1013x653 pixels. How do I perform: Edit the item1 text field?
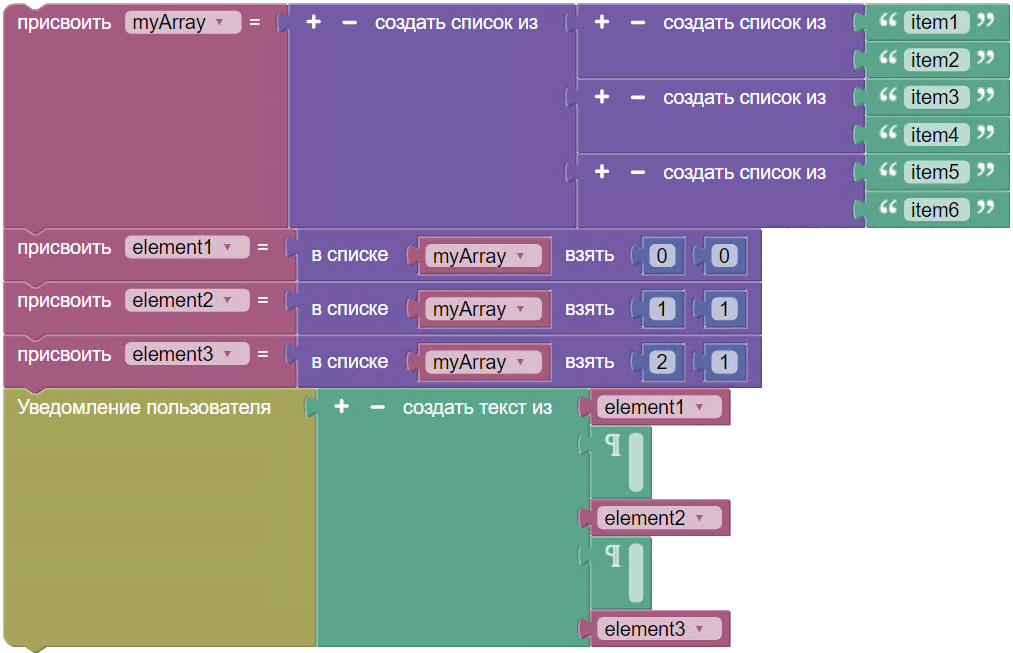tap(936, 23)
